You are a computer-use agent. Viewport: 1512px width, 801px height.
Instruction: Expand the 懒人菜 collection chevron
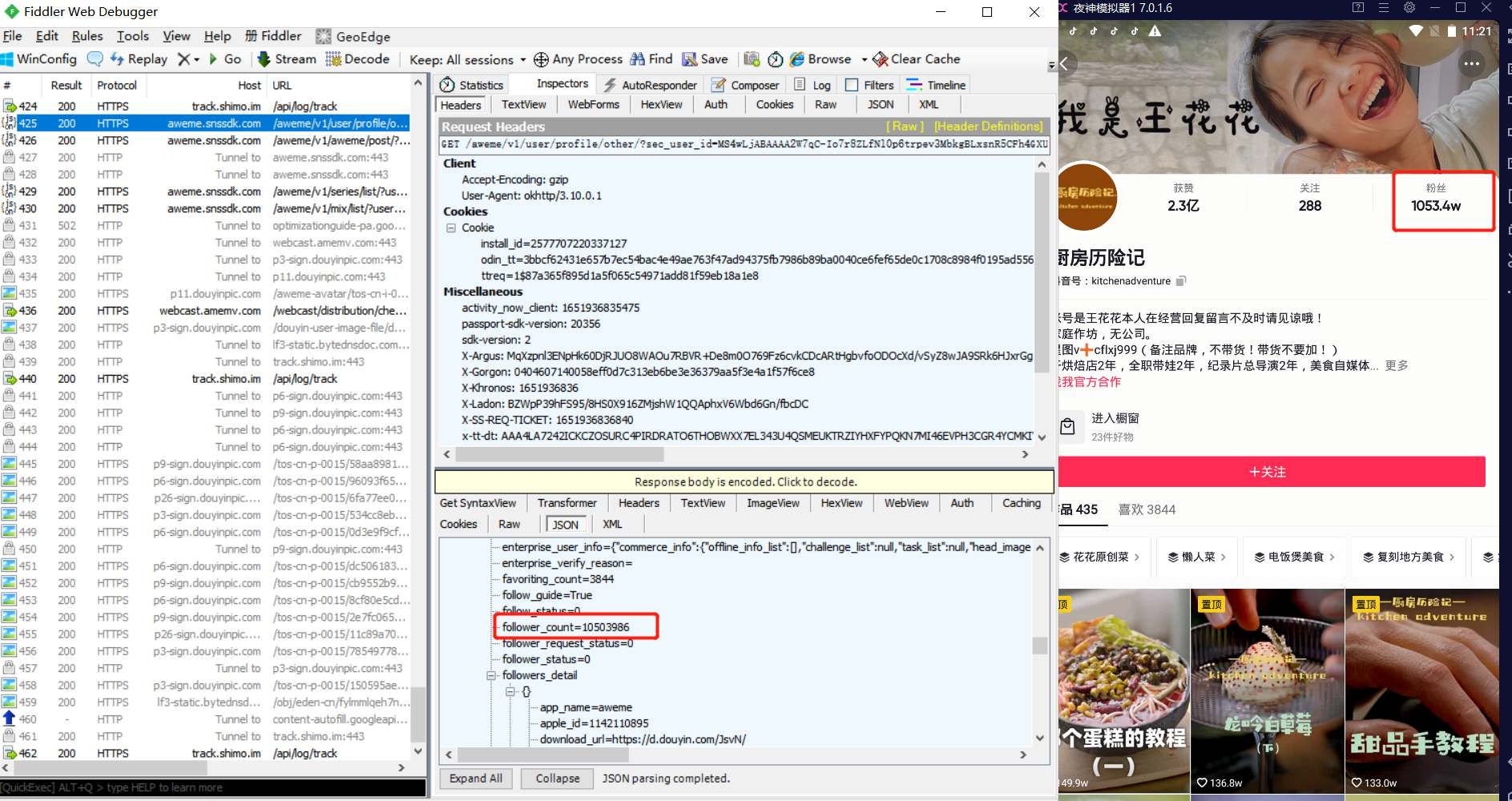1224,557
